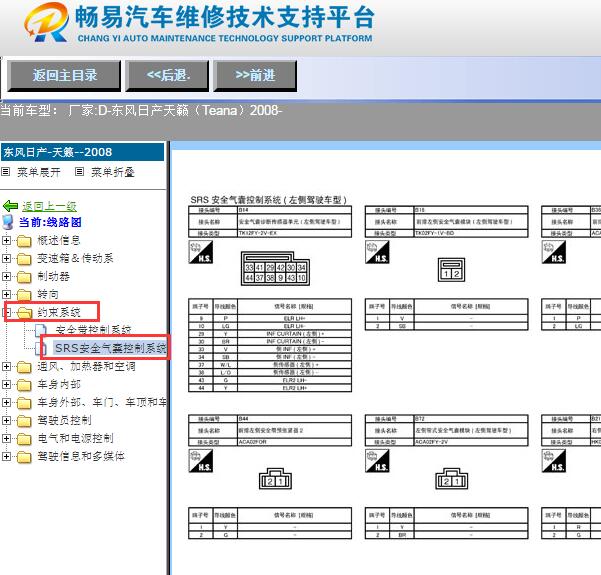Click the INF CURTAIN (左侧)+ signal row
This screenshot has height=575, width=601.
point(270,334)
